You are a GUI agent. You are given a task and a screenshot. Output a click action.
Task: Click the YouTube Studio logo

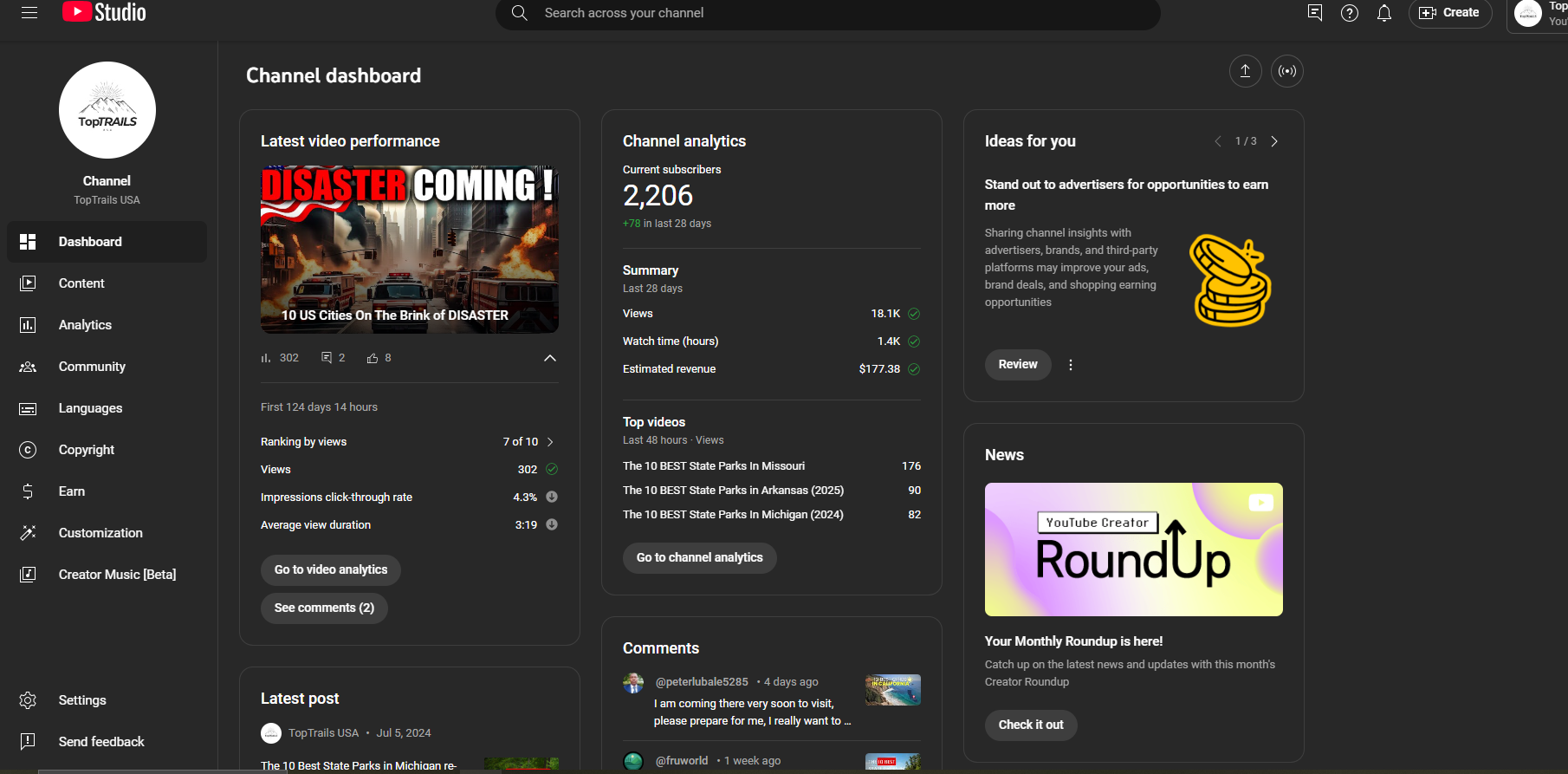click(104, 12)
